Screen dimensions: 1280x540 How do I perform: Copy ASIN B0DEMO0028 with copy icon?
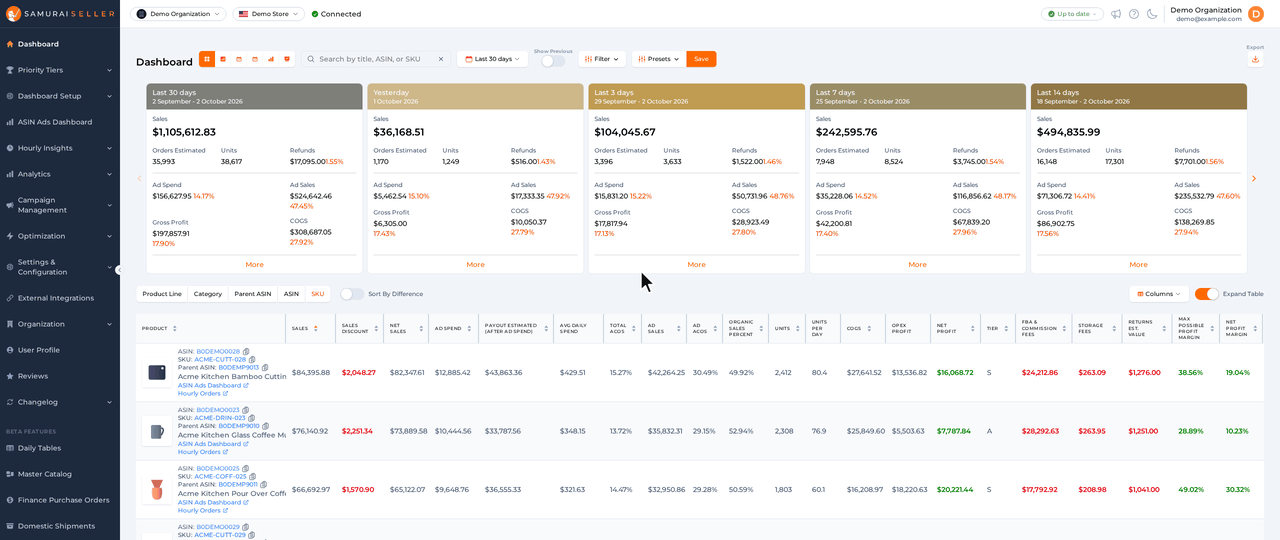coord(246,352)
